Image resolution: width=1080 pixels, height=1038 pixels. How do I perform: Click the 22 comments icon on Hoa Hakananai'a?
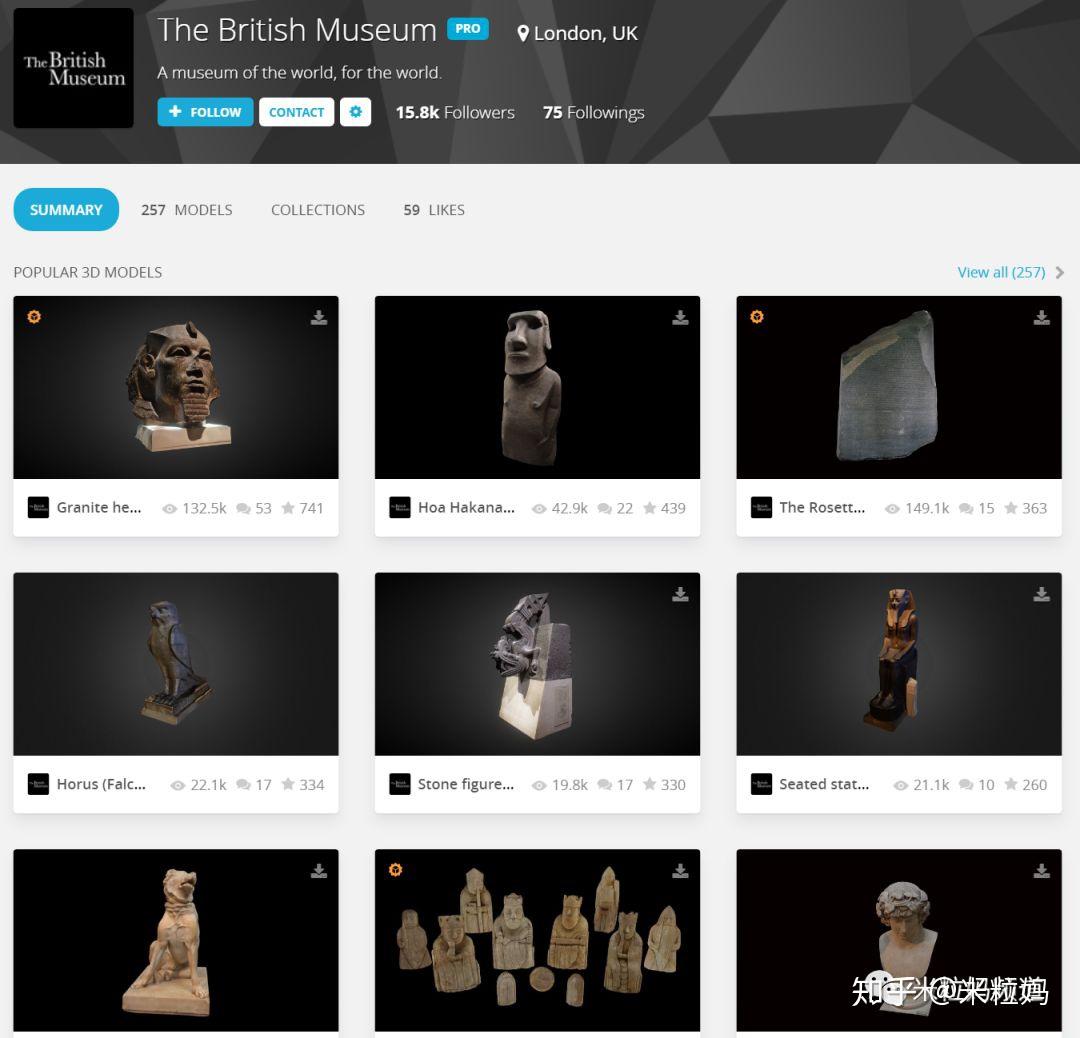tap(605, 508)
